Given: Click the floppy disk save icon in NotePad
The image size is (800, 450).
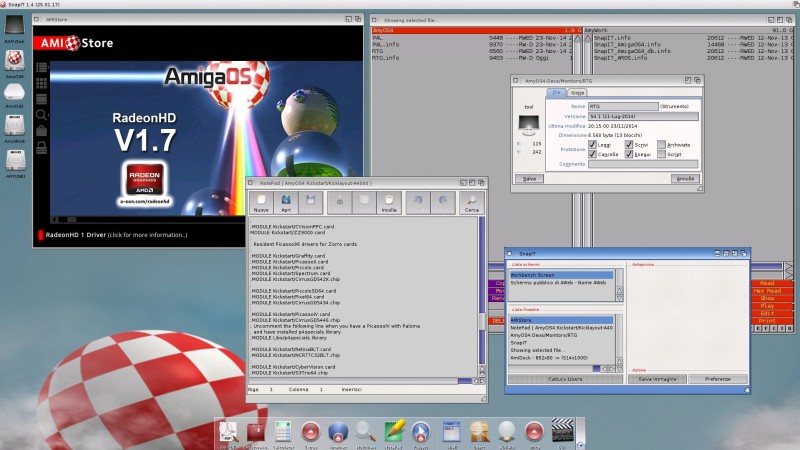Looking at the screenshot, I should pyautogui.click(x=310, y=203).
